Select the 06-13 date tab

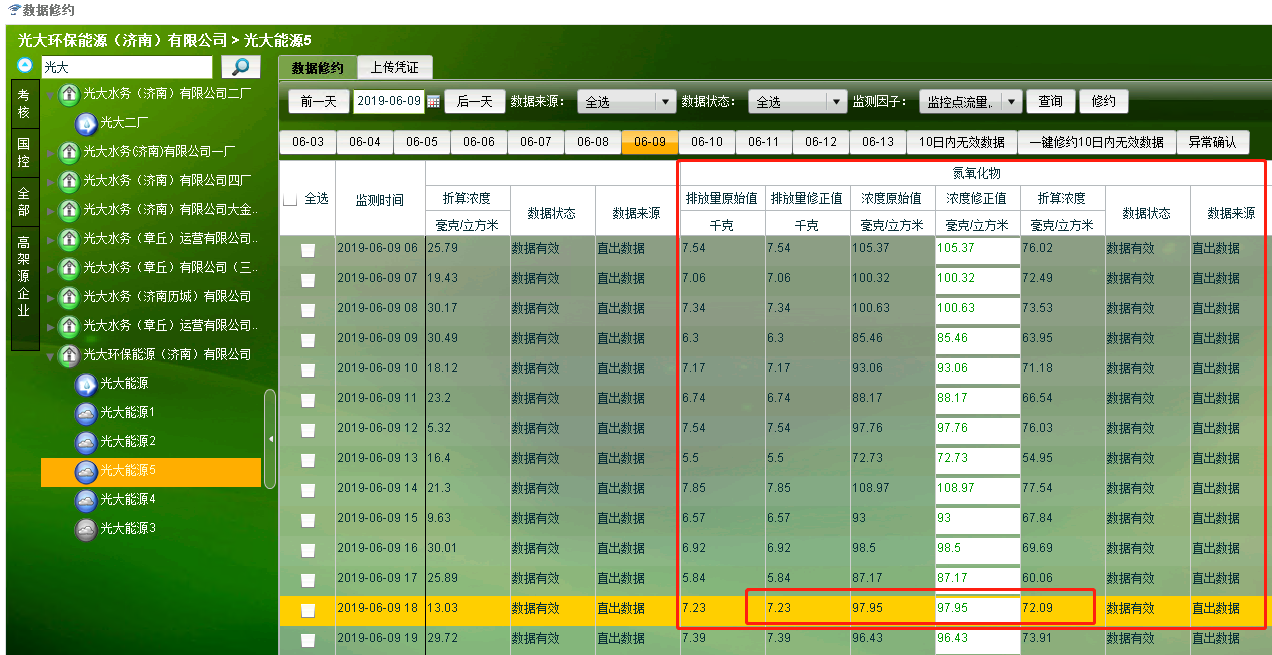pos(878,142)
